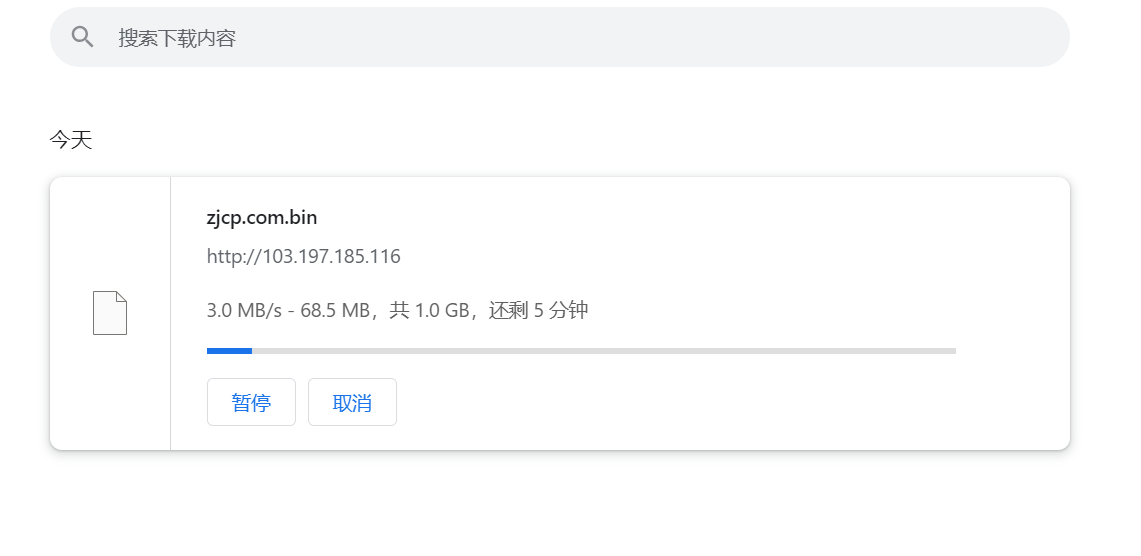Click the magnifier search icon
1141x556 pixels.
point(82,36)
